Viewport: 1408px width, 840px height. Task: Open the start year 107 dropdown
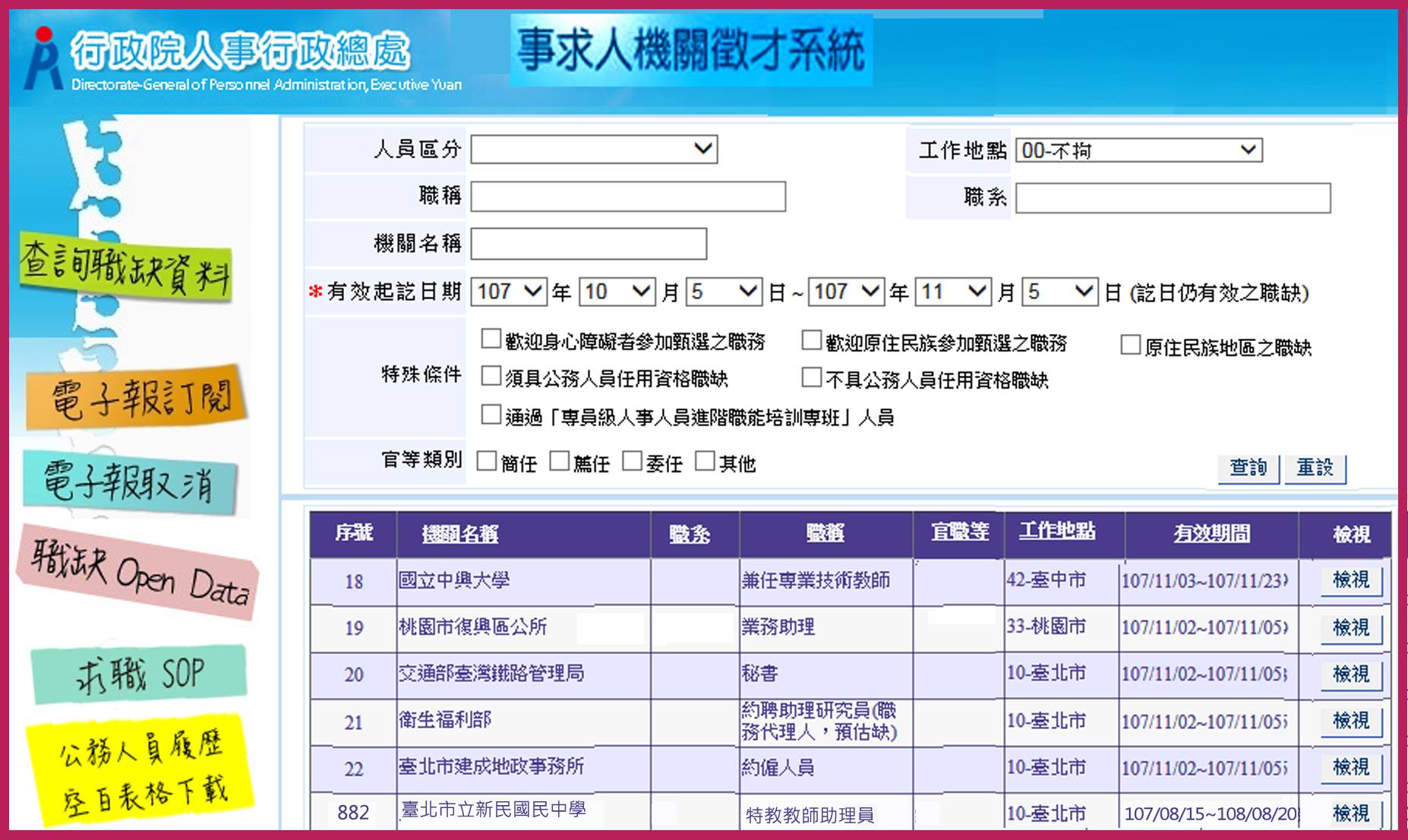tap(509, 292)
